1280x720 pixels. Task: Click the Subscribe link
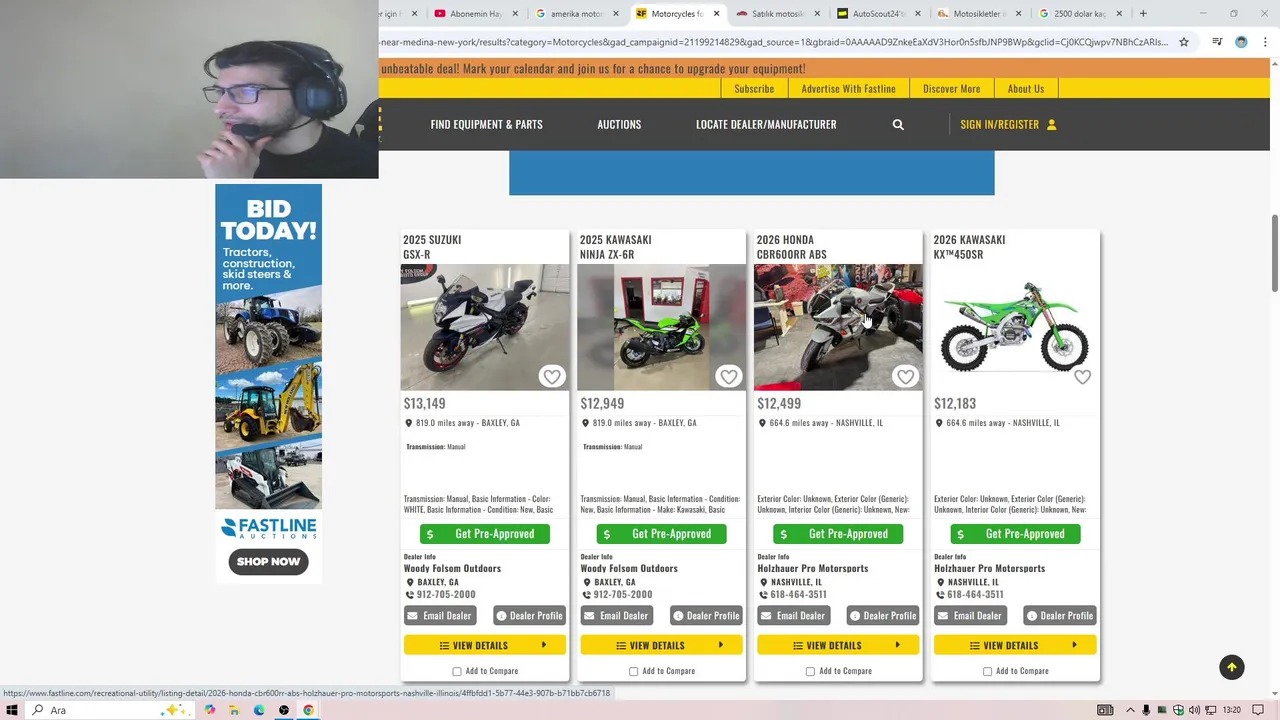[x=754, y=89]
